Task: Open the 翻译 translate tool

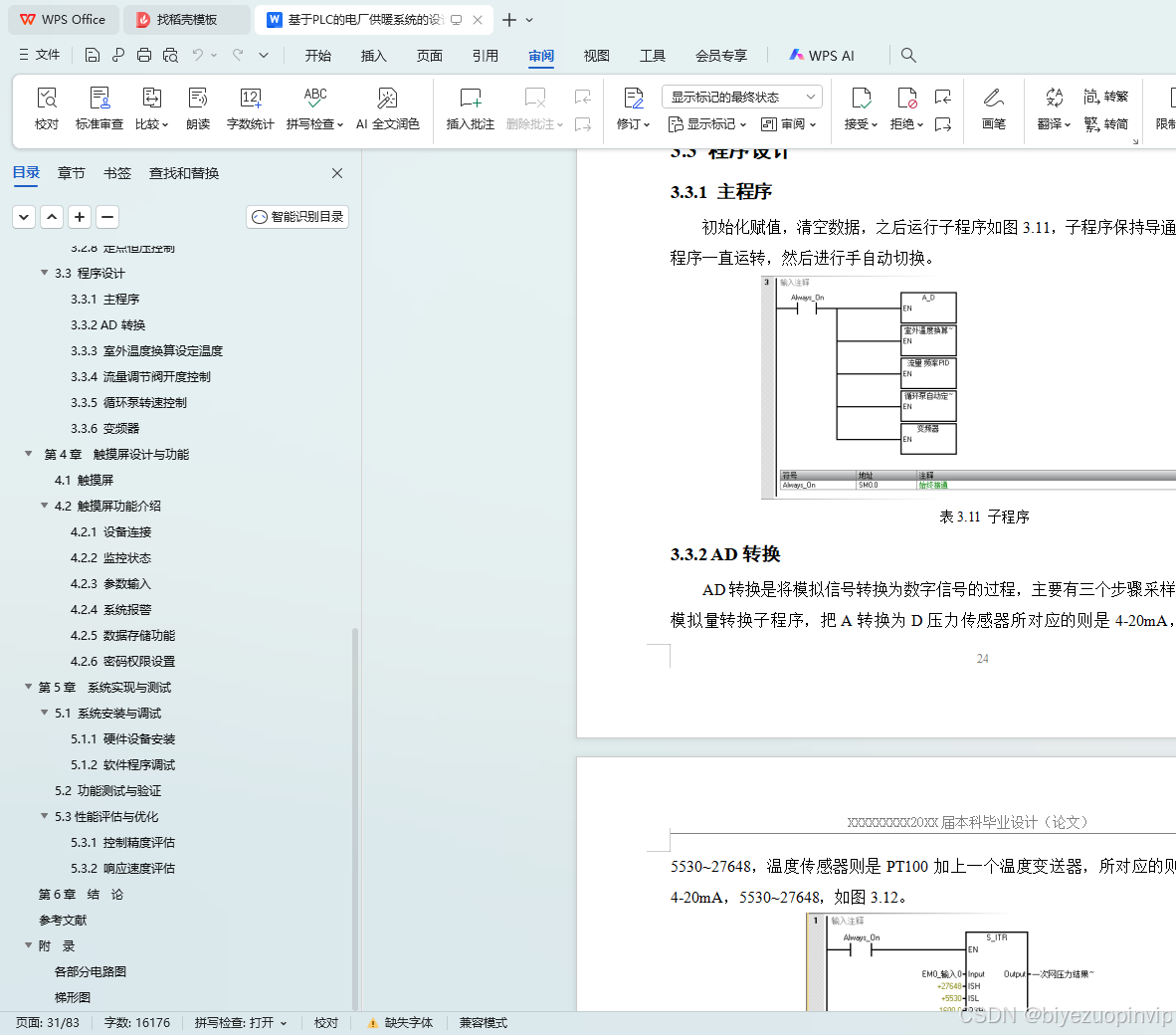Action: click(x=1054, y=108)
